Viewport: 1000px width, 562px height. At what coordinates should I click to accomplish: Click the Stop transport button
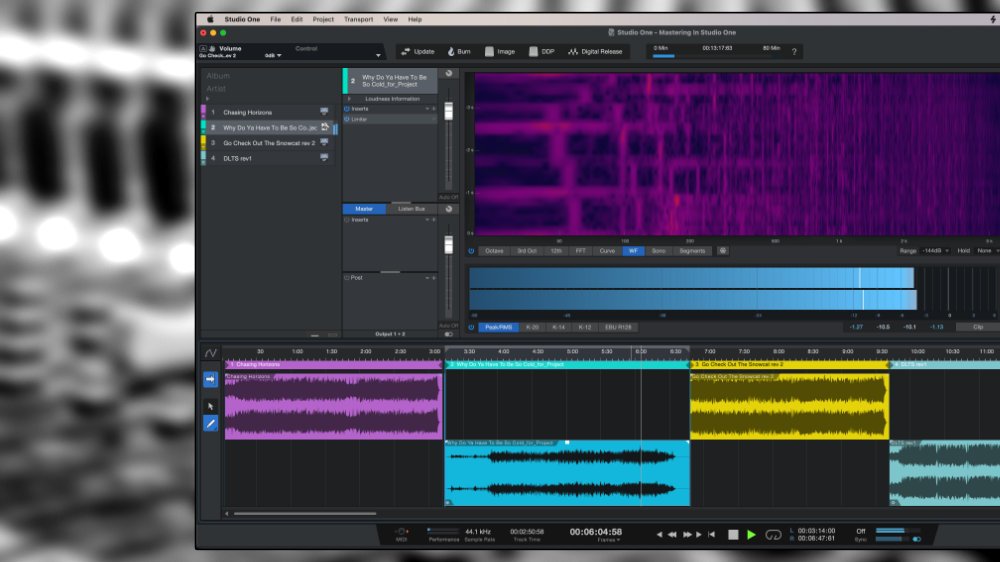tap(733, 535)
